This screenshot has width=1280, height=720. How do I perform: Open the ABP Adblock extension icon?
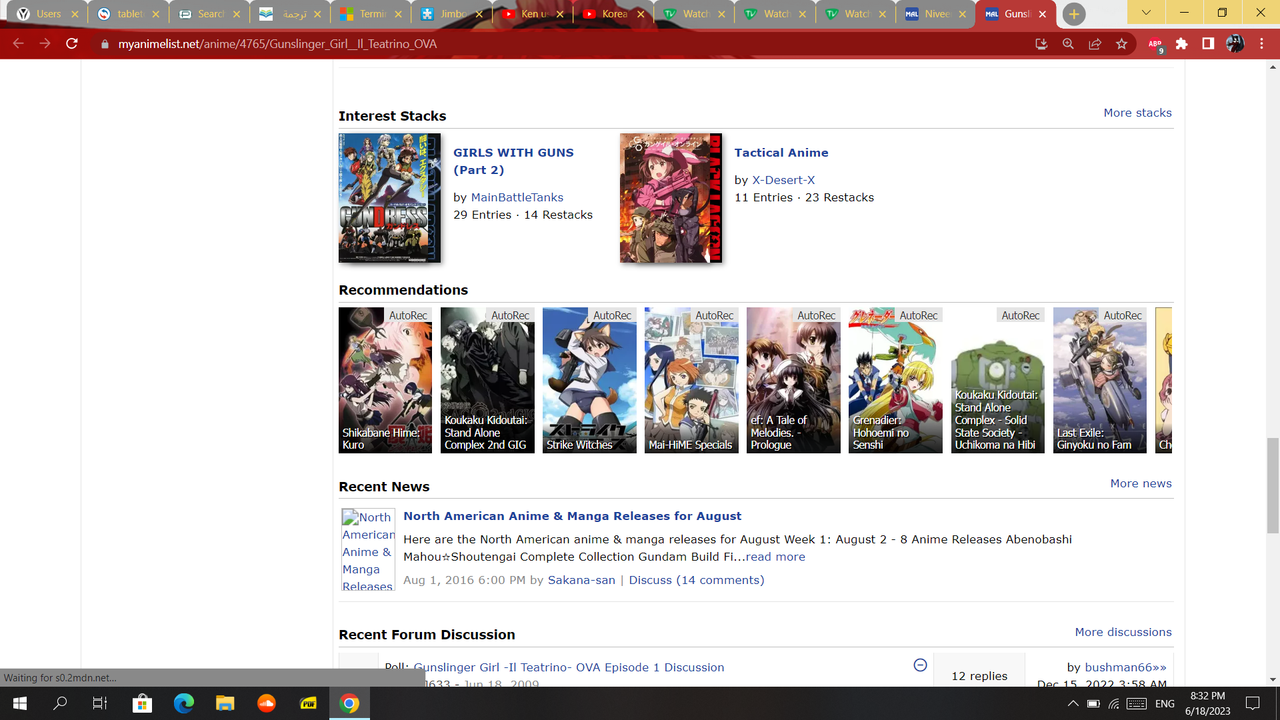(1155, 44)
